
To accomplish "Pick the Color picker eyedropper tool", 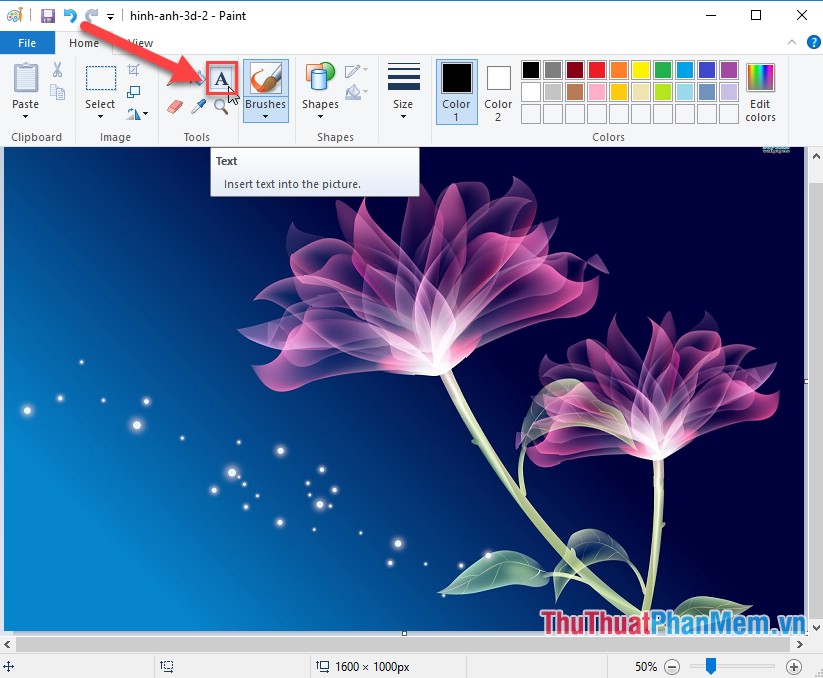I will (199, 105).
